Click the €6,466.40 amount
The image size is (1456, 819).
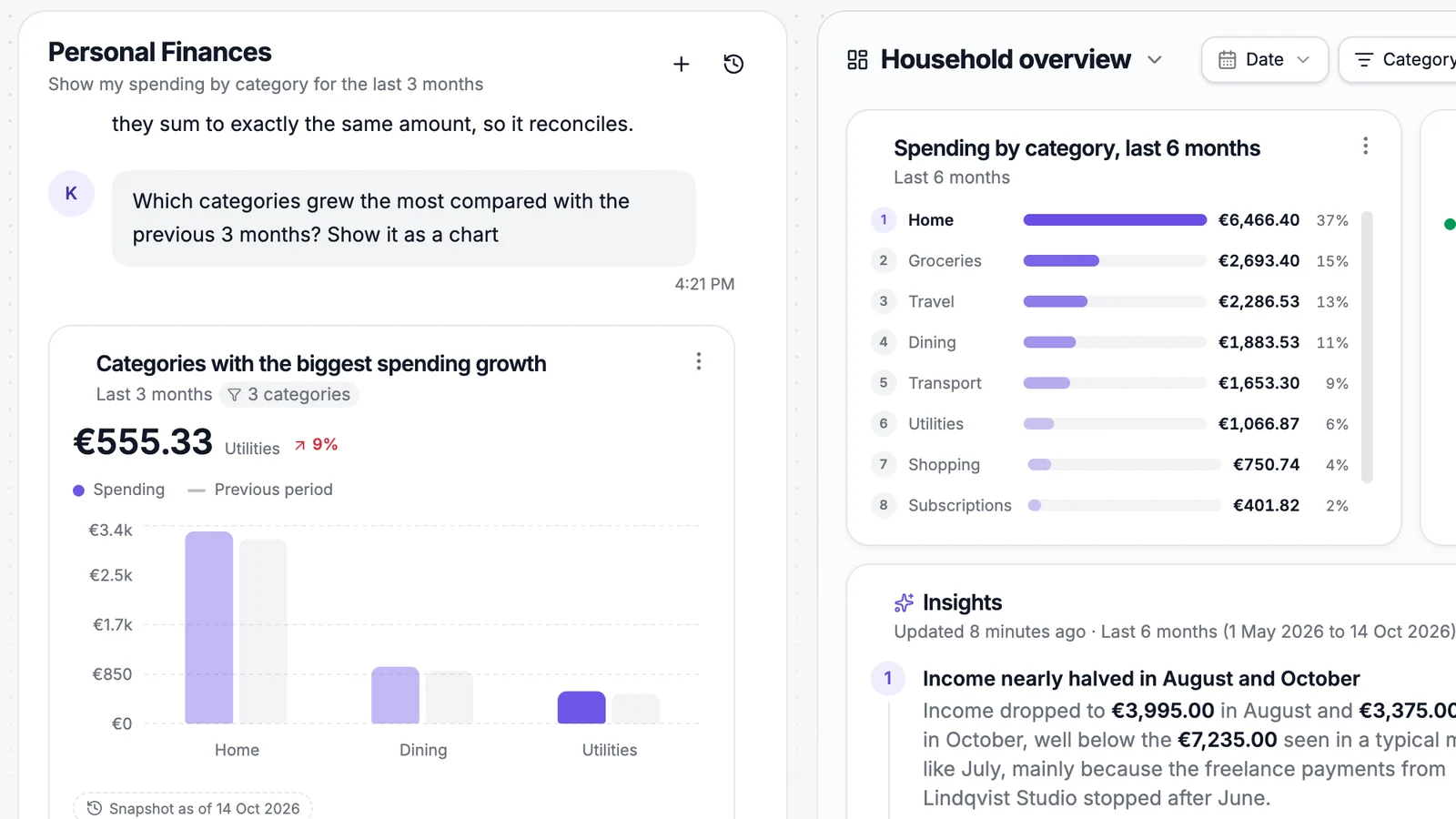coord(1259,220)
